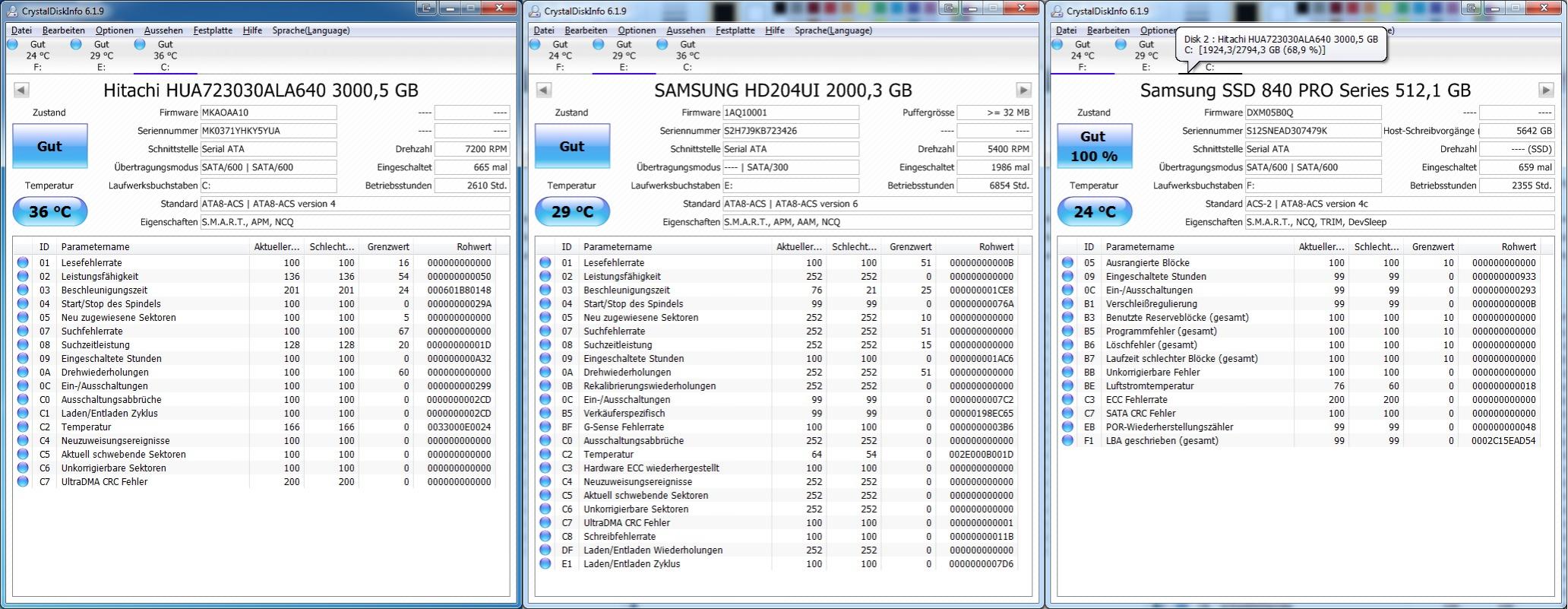Click Parametername column header in Hitachi window
This screenshot has height=609, width=1568.
(x=153, y=246)
